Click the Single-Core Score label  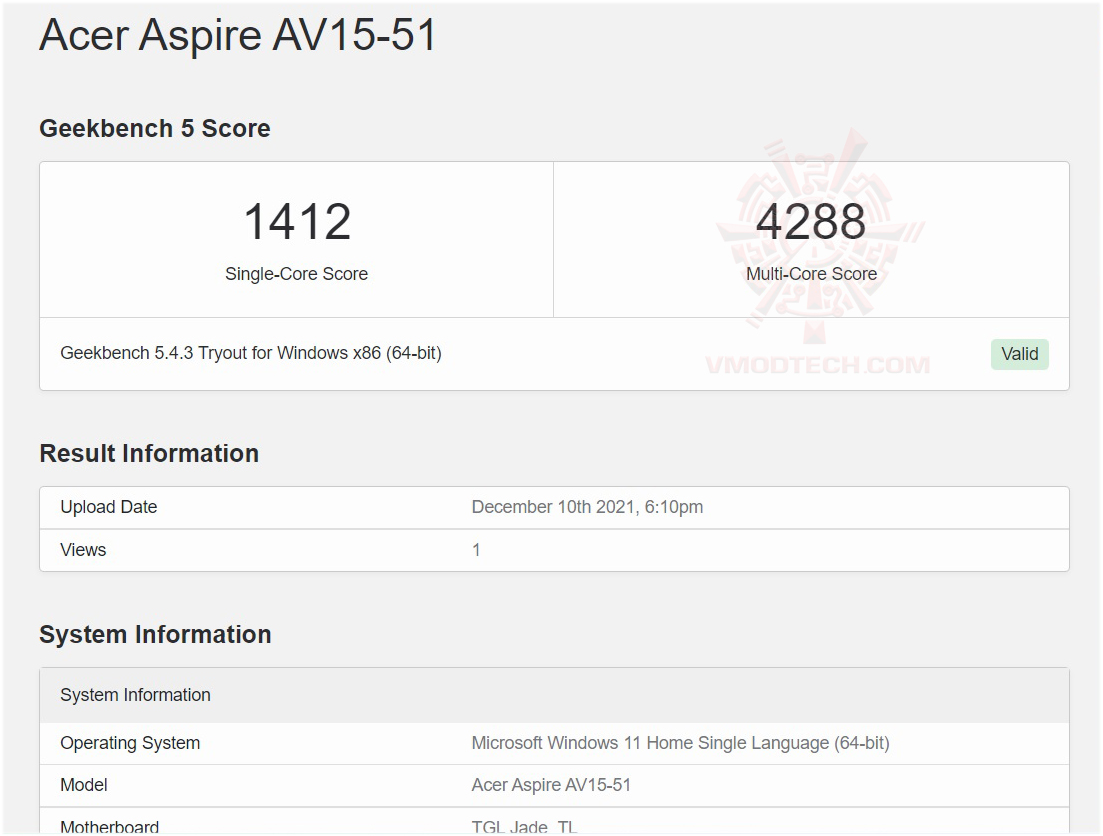[297, 274]
